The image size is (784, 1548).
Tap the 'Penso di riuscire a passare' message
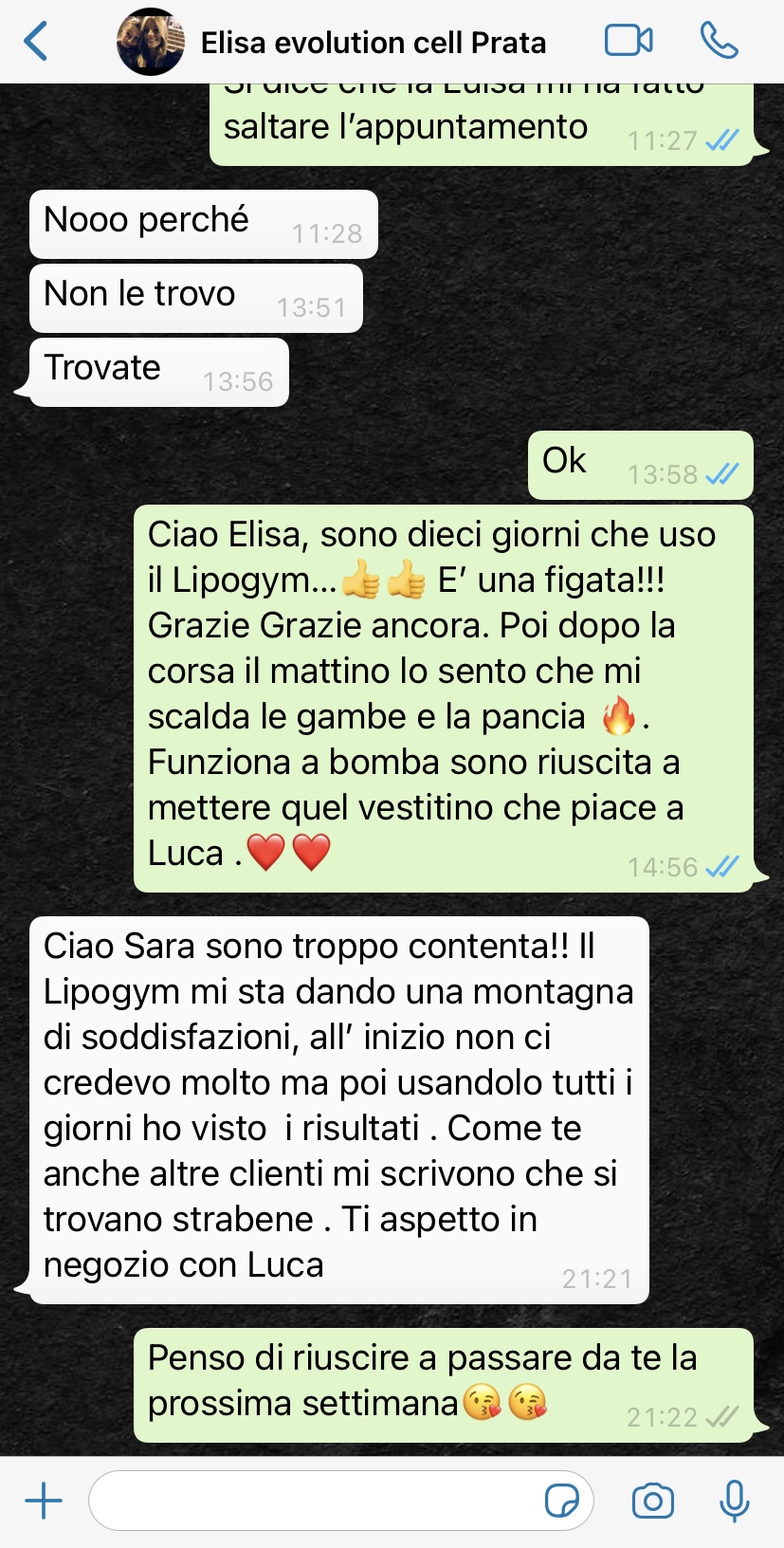(x=444, y=1385)
